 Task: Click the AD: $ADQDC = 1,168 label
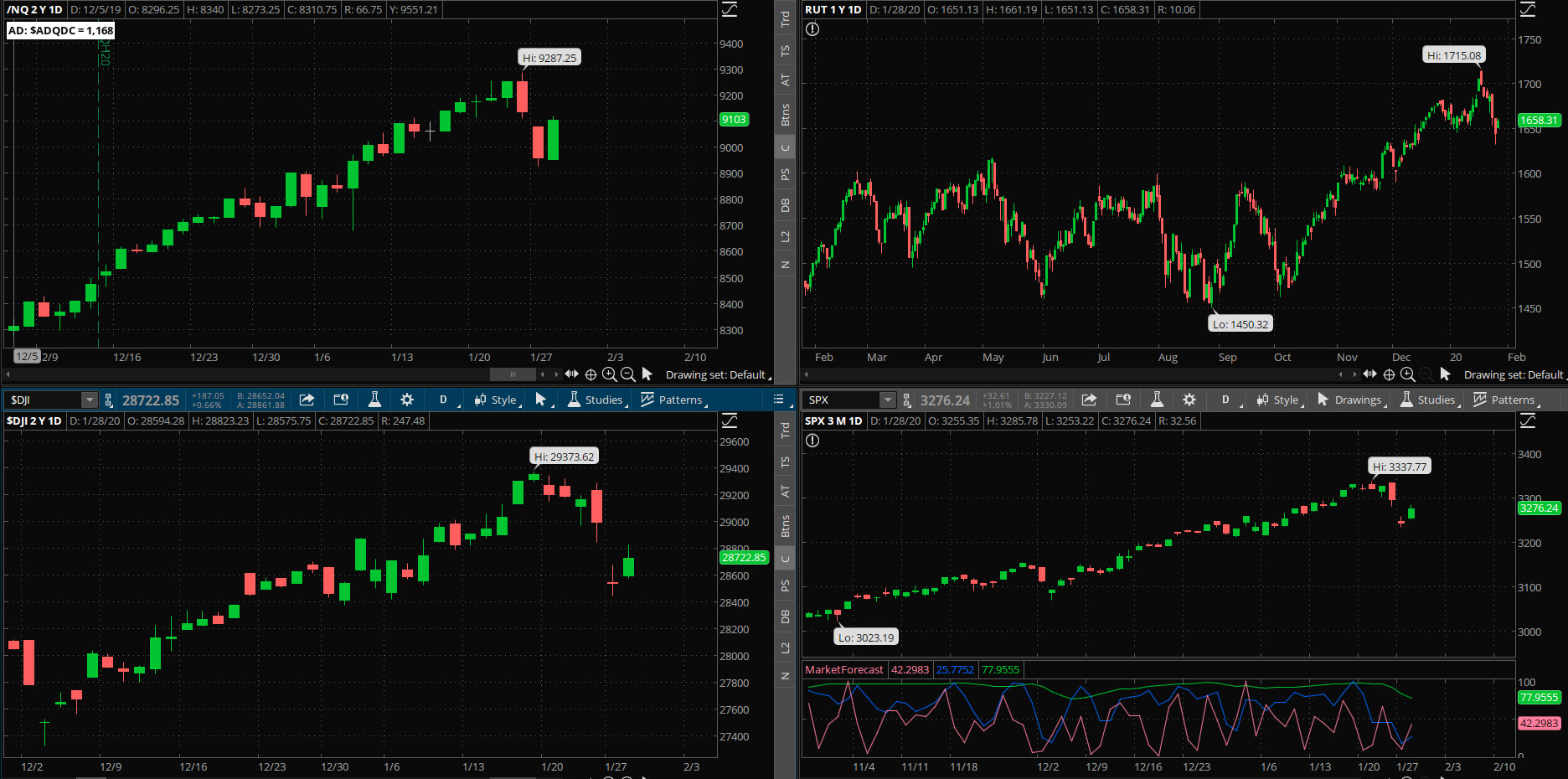pos(60,30)
